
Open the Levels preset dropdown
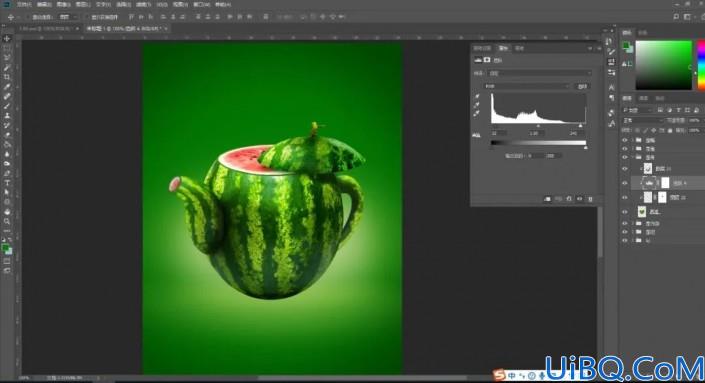539,73
